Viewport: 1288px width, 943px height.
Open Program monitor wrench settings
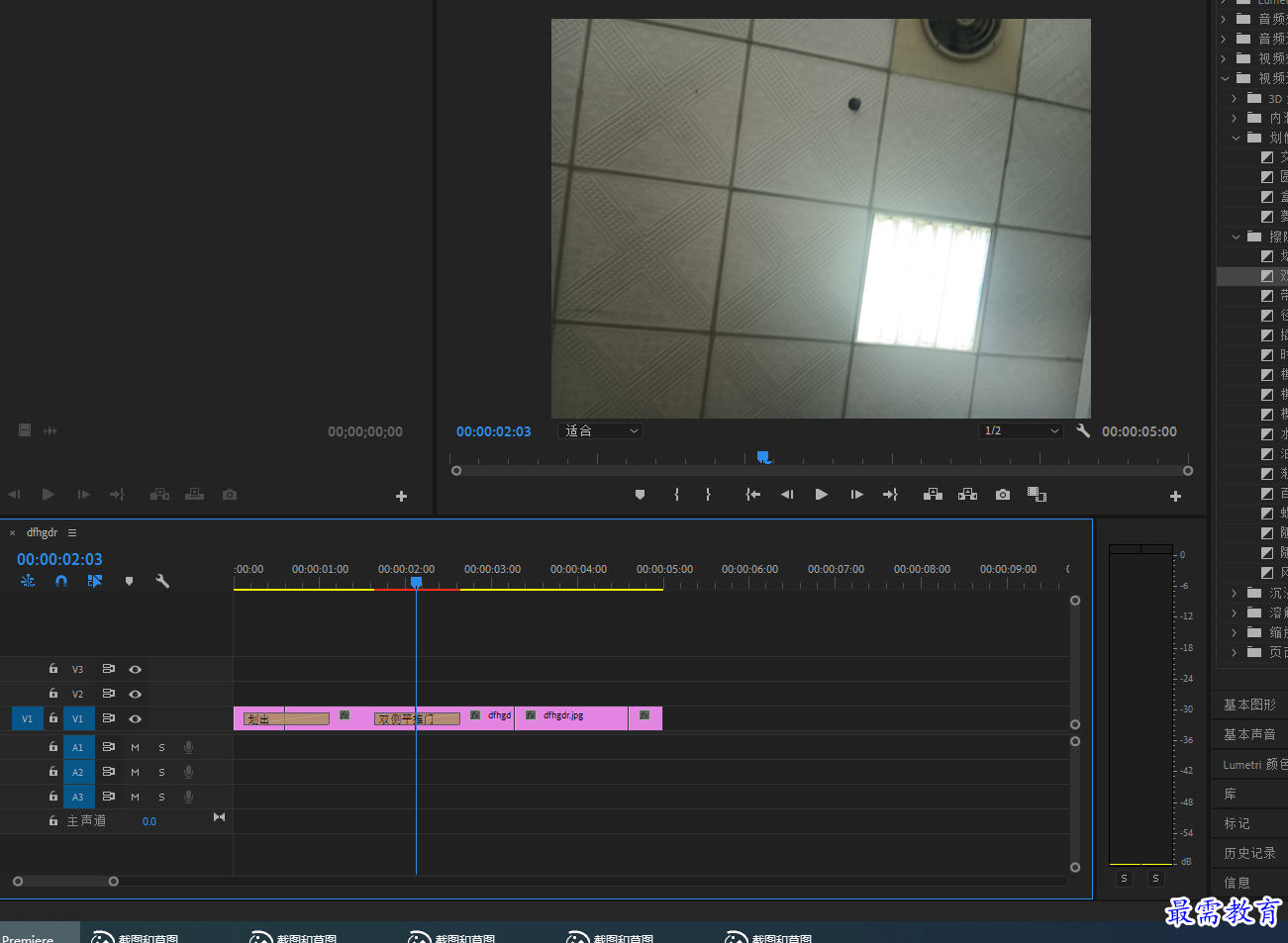point(1083,431)
